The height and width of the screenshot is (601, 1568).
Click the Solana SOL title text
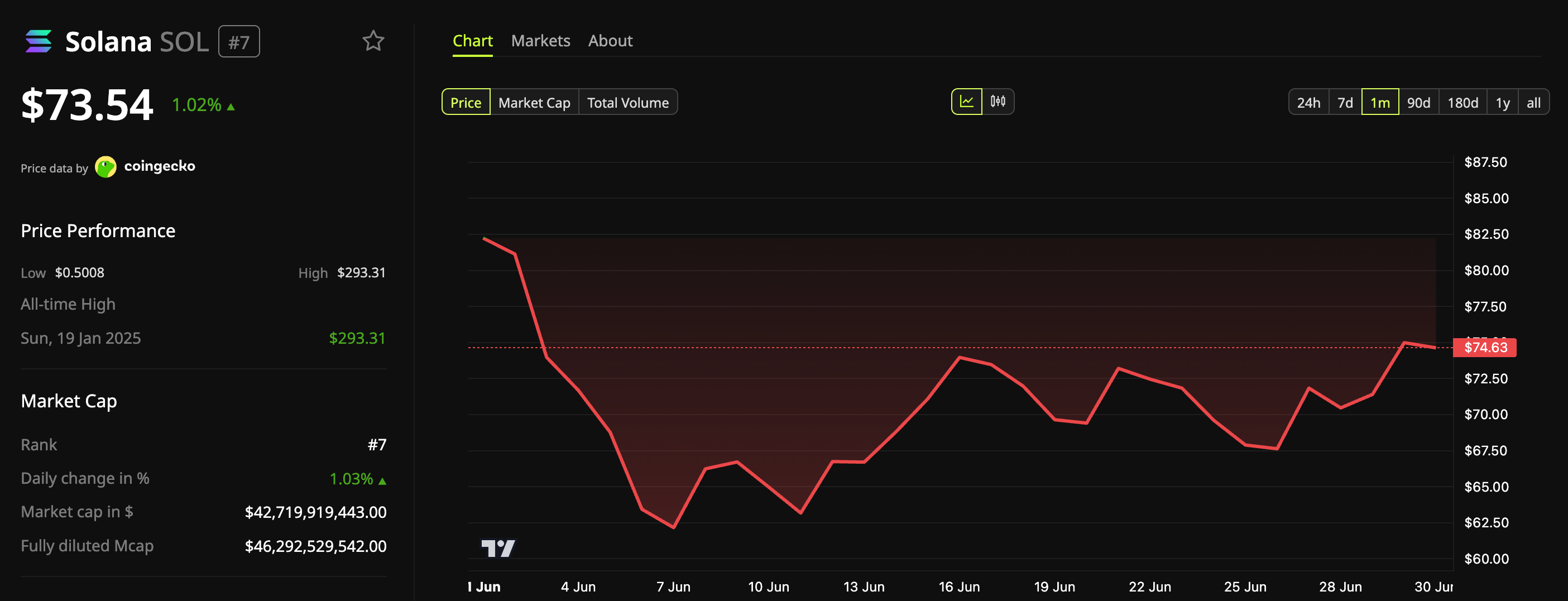137,41
